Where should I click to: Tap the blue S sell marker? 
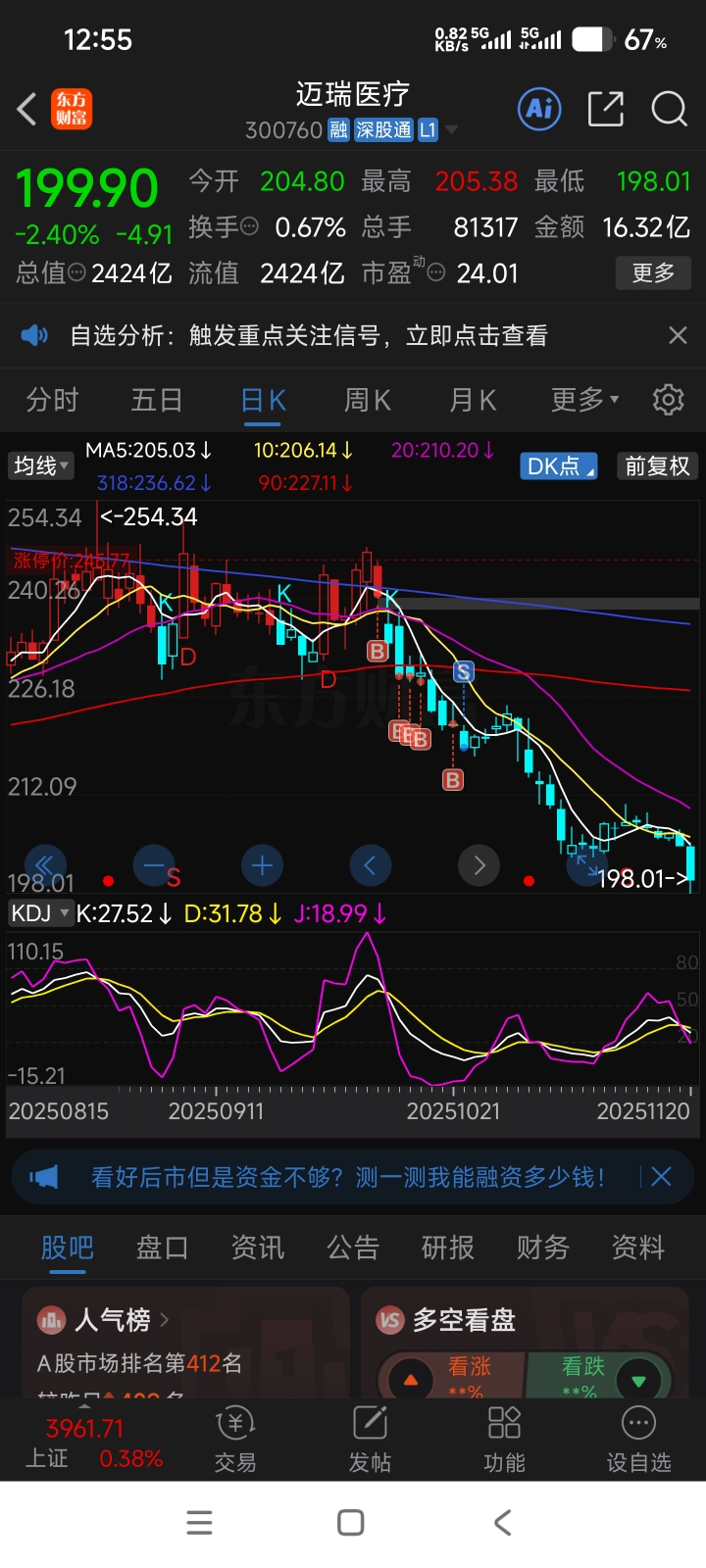[464, 671]
